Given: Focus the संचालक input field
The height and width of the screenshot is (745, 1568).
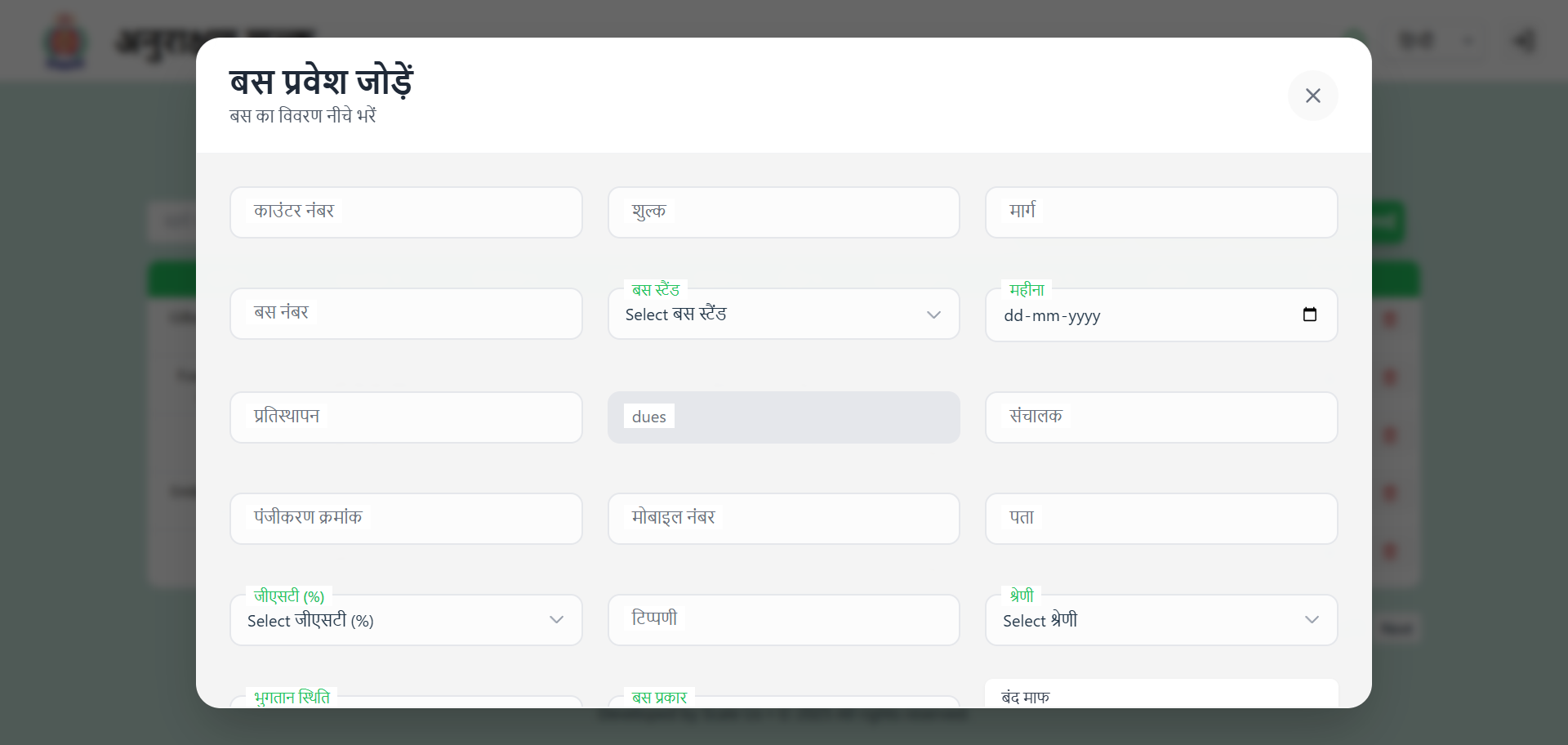Looking at the screenshot, I should 1160,417.
